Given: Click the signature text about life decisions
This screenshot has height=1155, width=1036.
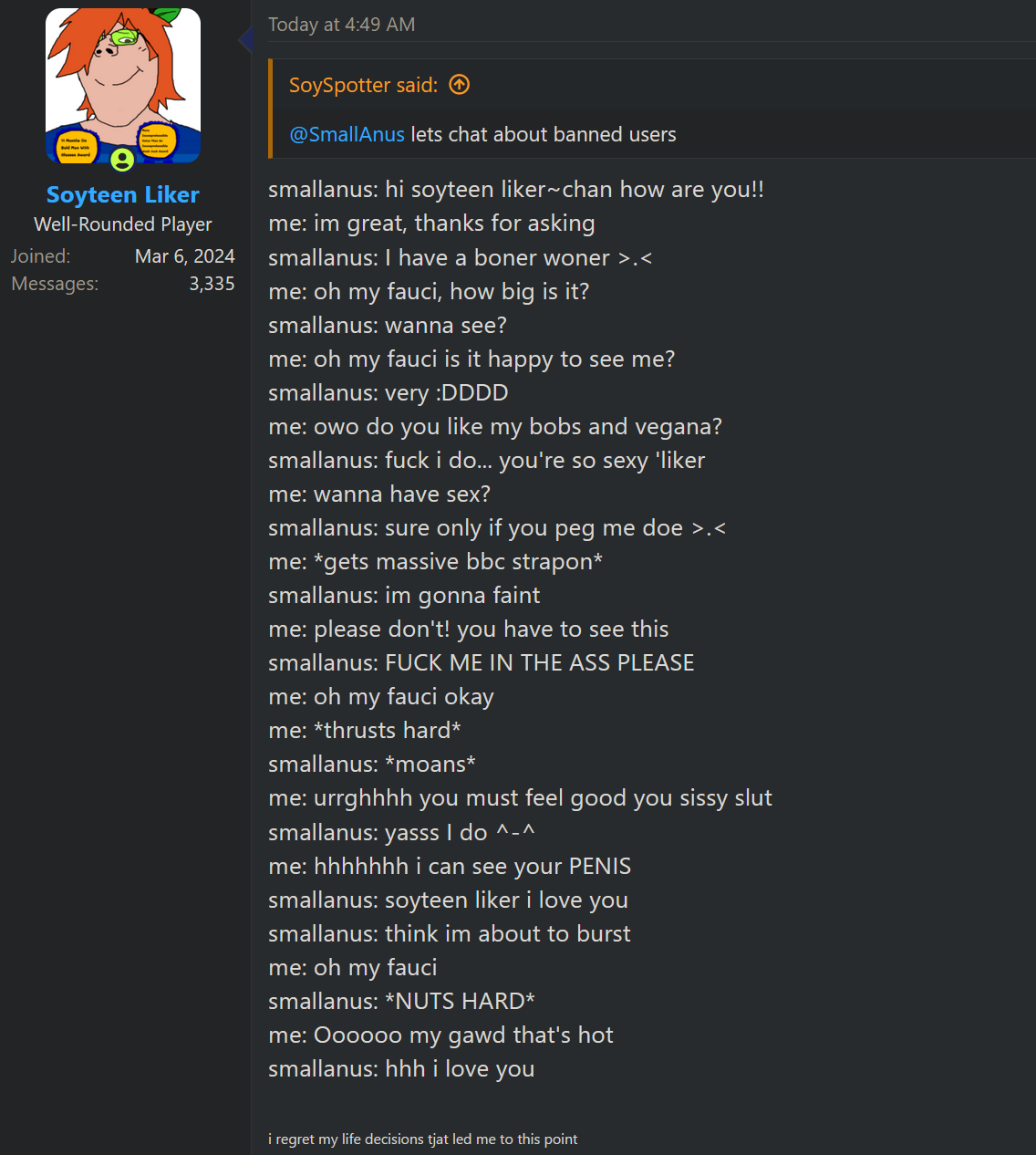Looking at the screenshot, I should pyautogui.click(x=422, y=1139).
